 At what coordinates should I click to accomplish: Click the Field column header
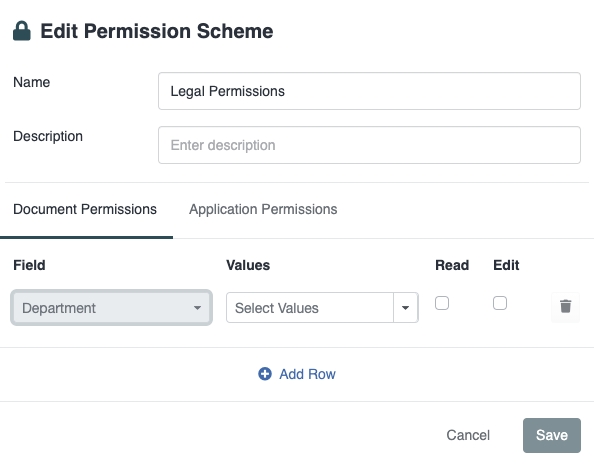tap(29, 265)
